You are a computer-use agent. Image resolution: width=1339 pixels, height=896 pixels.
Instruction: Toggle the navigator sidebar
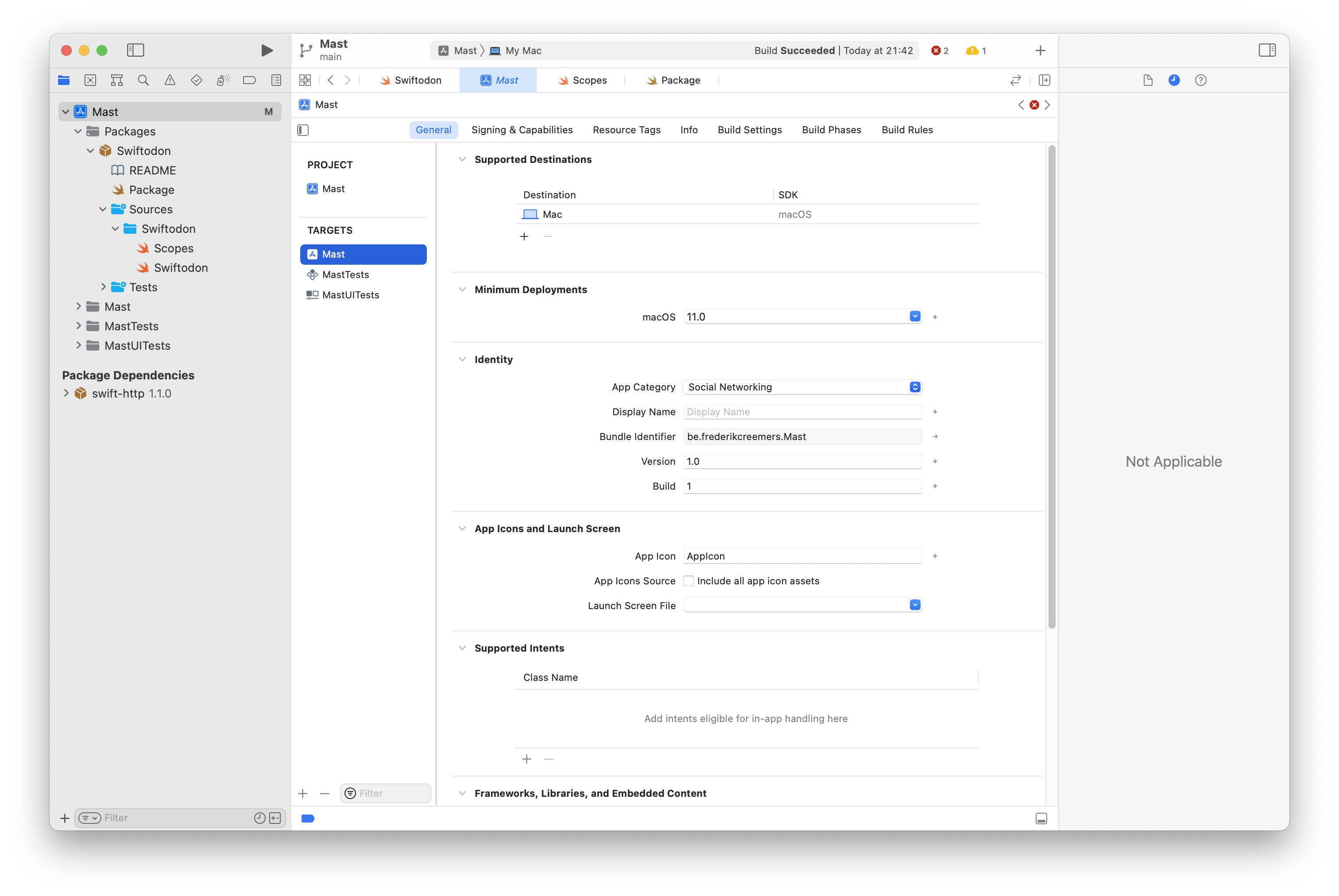tap(135, 50)
